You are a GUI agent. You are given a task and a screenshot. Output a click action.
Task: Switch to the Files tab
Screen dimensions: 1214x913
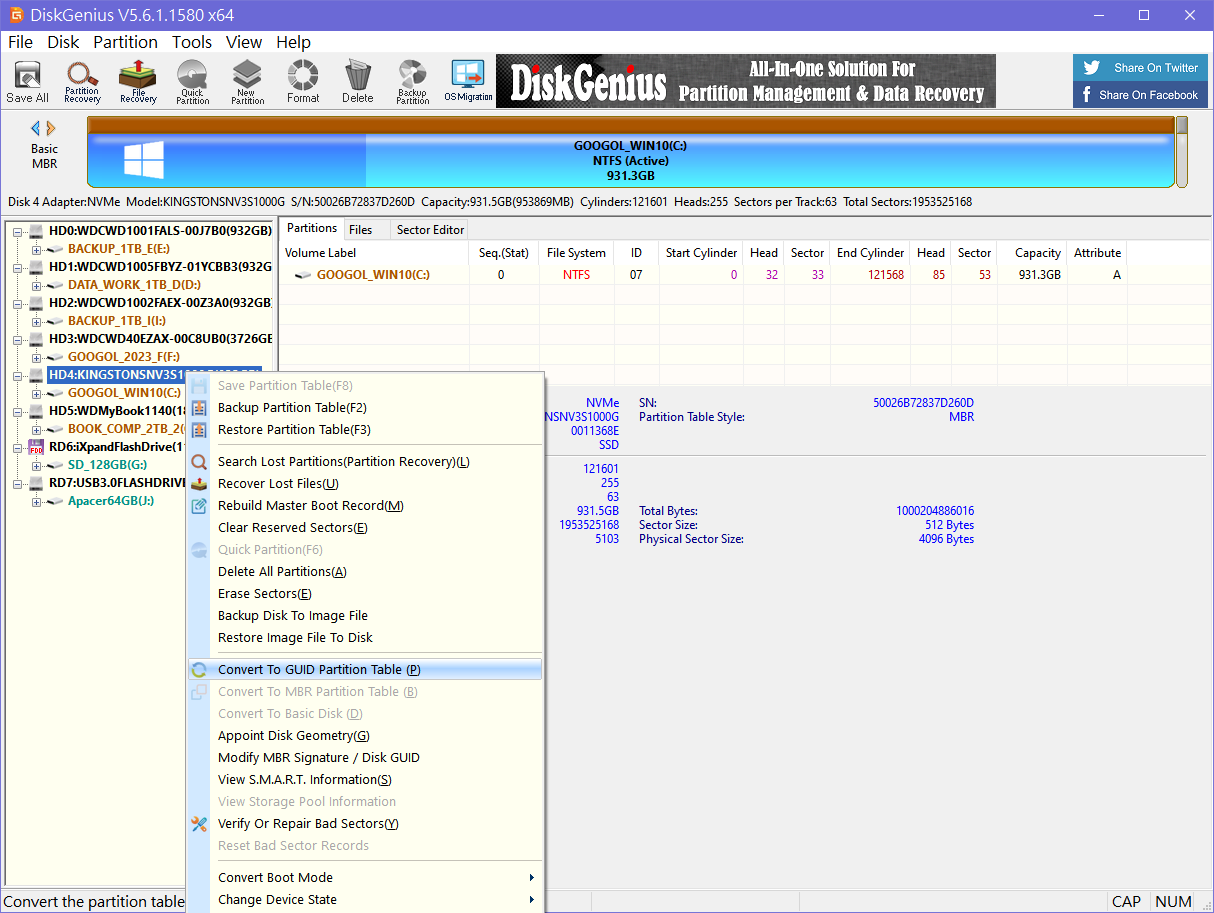361,230
